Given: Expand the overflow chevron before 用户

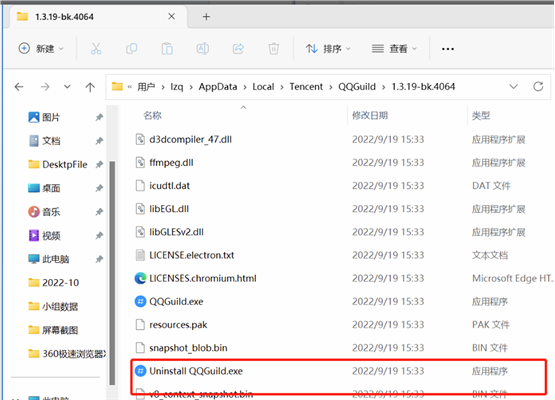Looking at the screenshot, I should (x=130, y=87).
